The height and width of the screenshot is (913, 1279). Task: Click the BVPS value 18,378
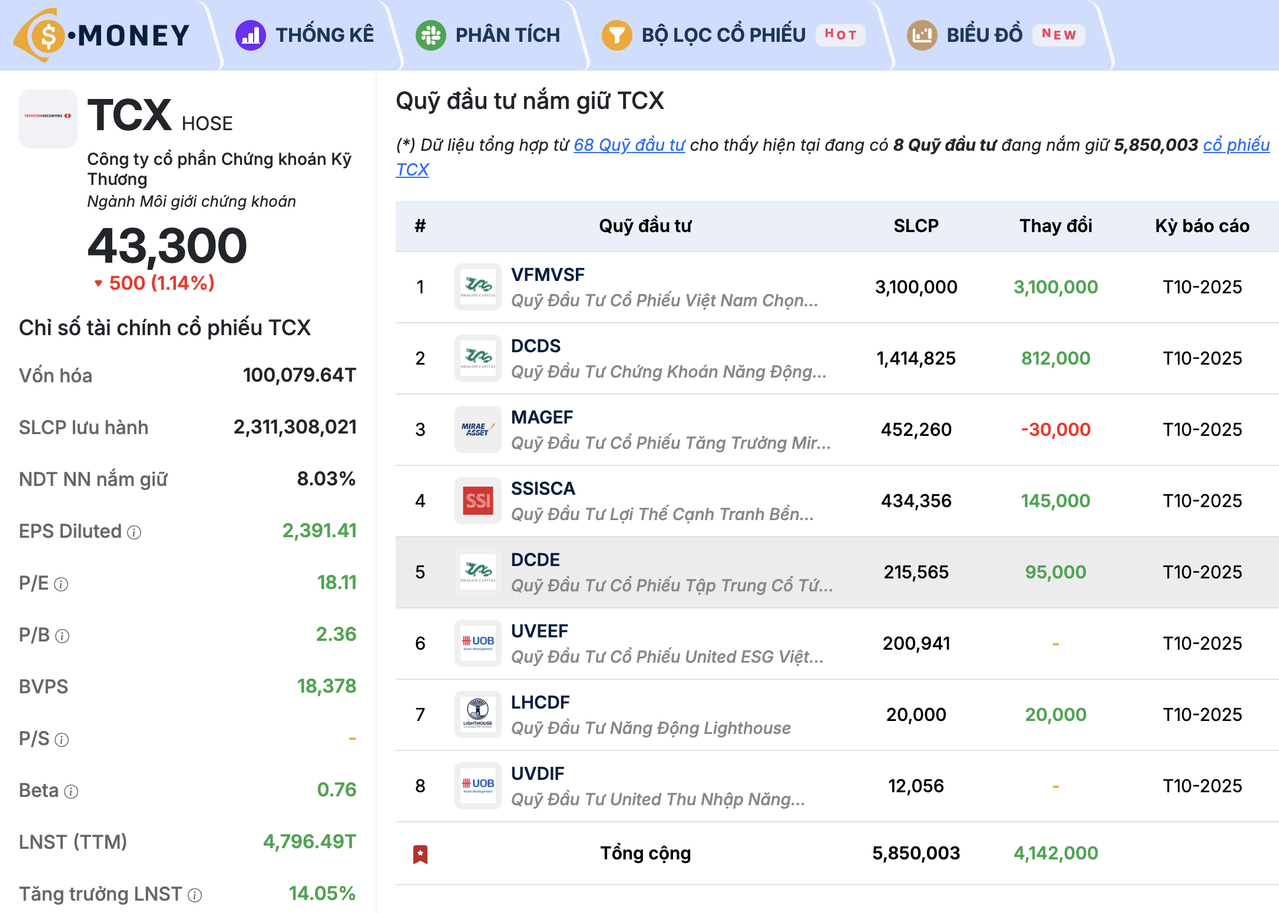click(327, 687)
